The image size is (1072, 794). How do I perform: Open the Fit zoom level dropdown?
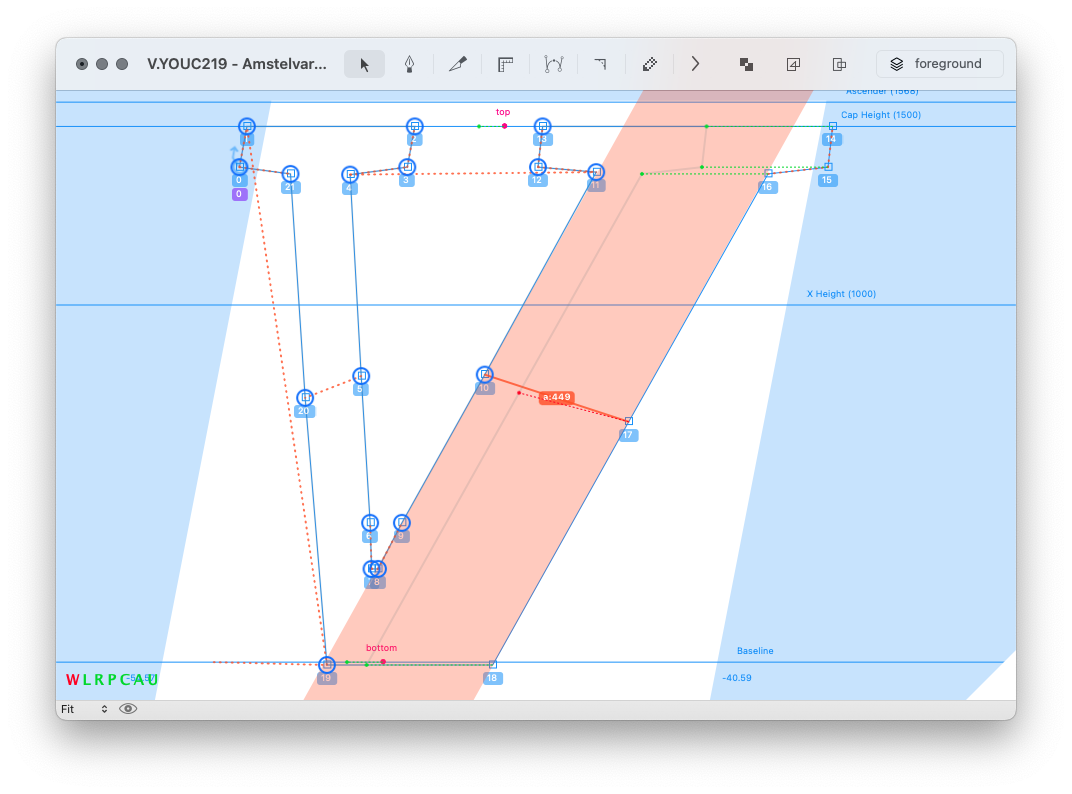click(84, 709)
